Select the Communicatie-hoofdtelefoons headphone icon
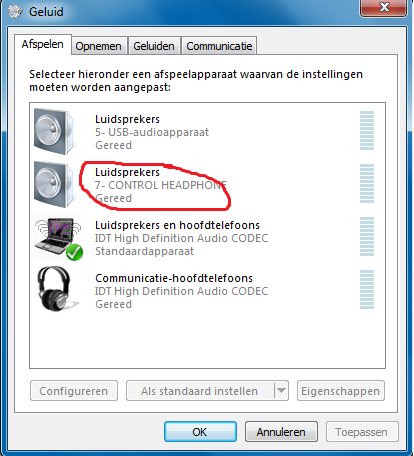Viewport: 414px width, 456px height. [57, 289]
